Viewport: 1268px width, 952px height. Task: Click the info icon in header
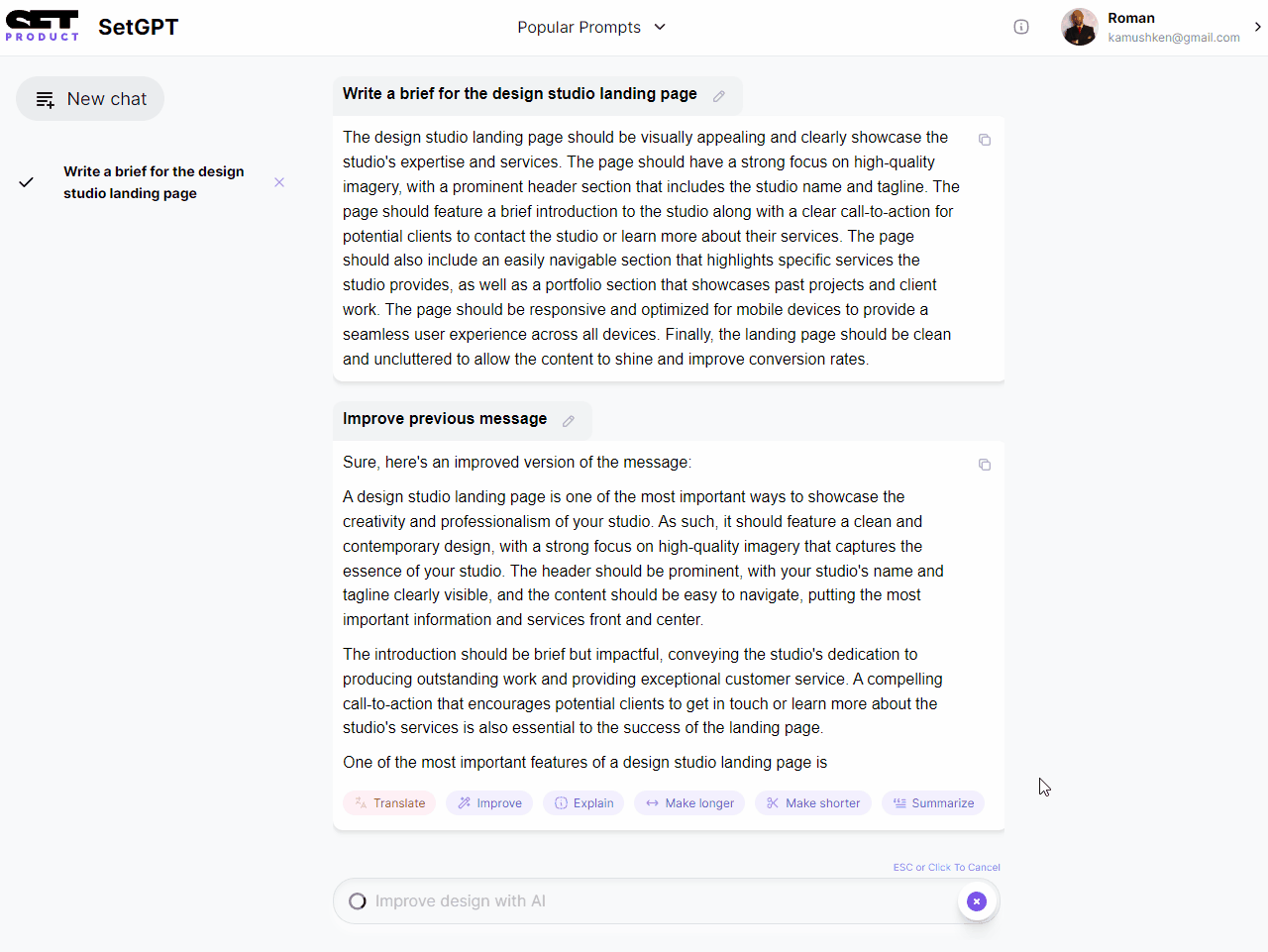tap(1021, 27)
